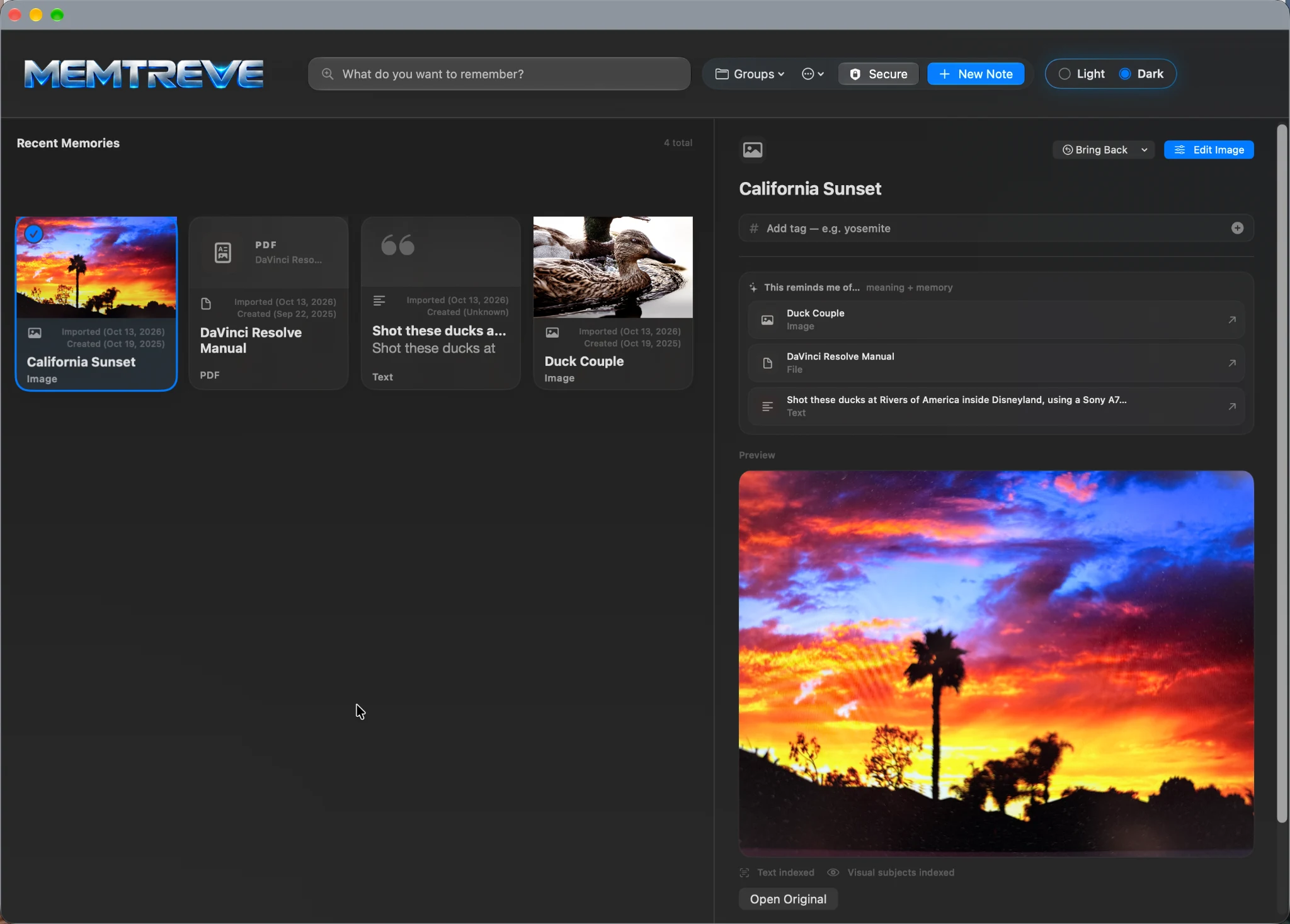This screenshot has width=1290, height=924.
Task: Open related Shot these ducks arrow icon
Action: point(1232,407)
